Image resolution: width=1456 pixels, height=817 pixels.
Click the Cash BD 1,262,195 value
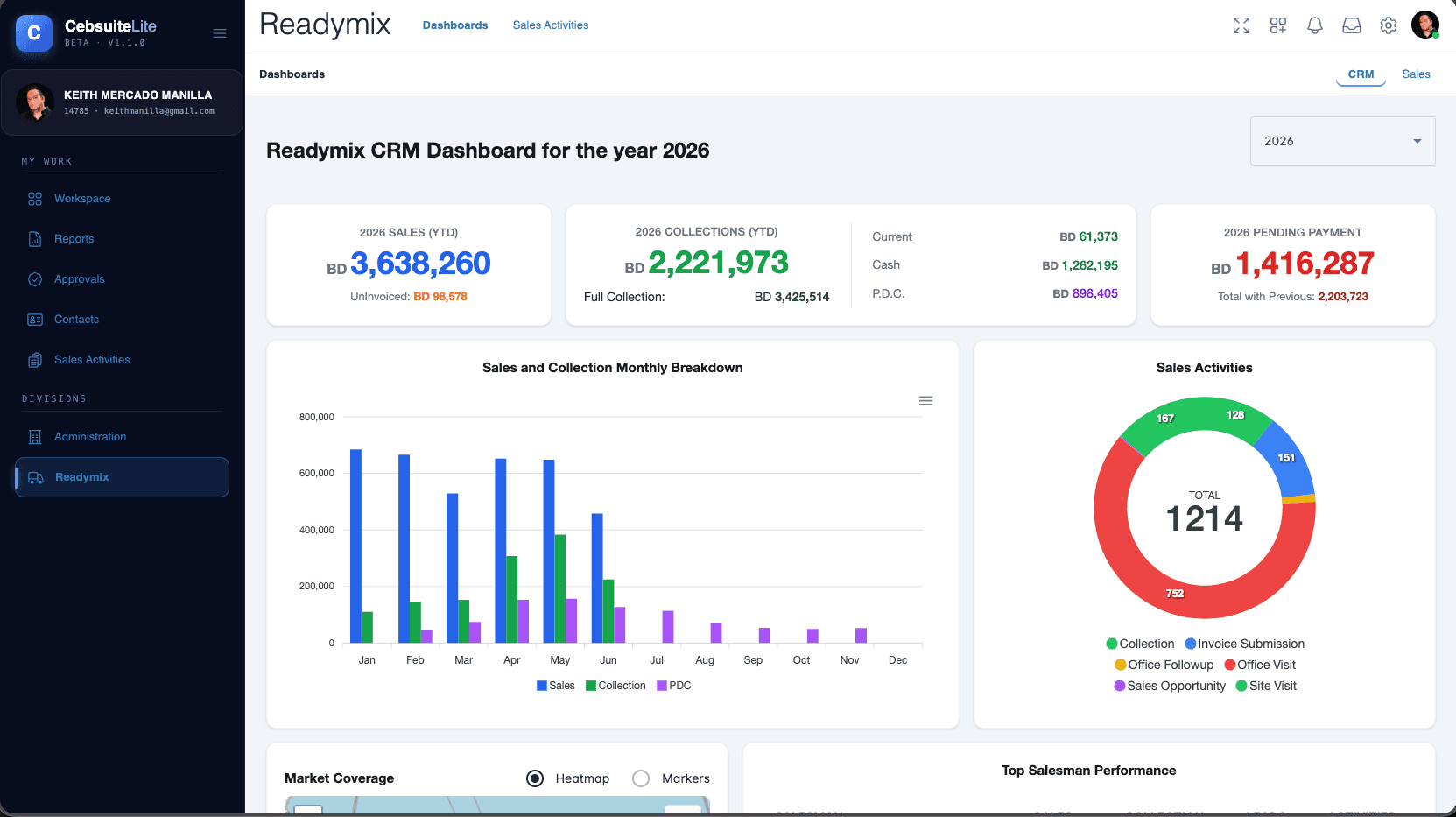[1080, 265]
